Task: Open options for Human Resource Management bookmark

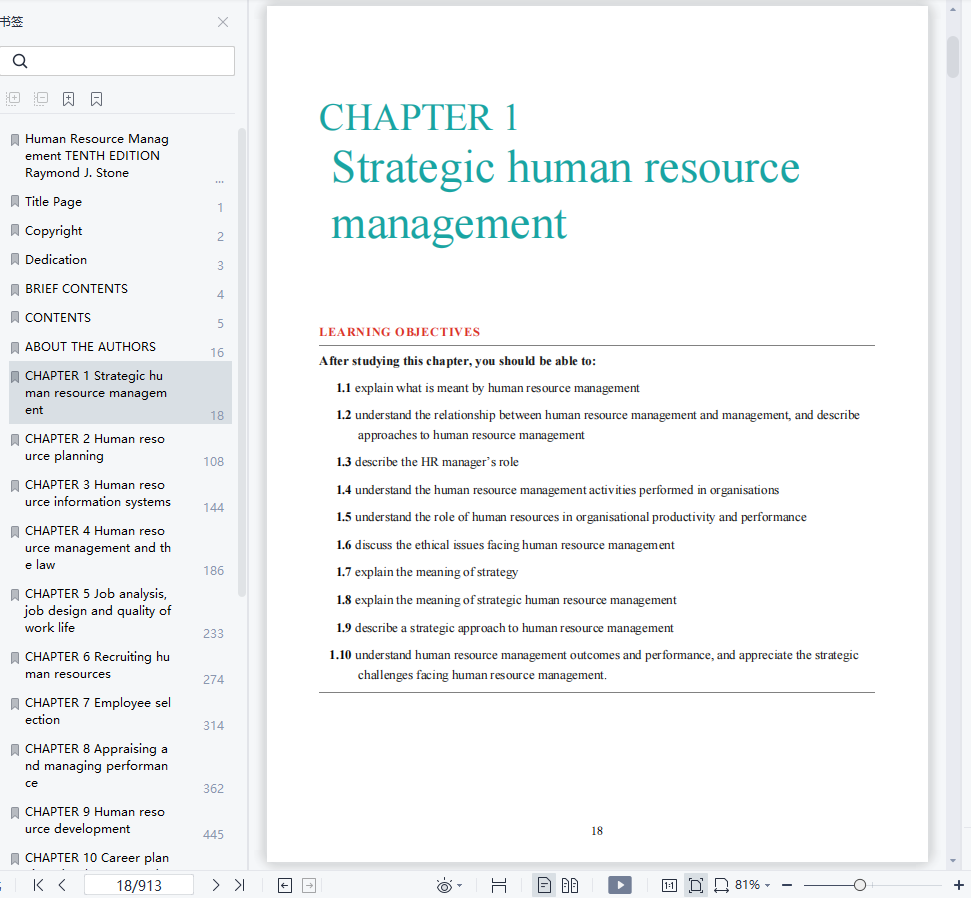Action: click(x=219, y=181)
